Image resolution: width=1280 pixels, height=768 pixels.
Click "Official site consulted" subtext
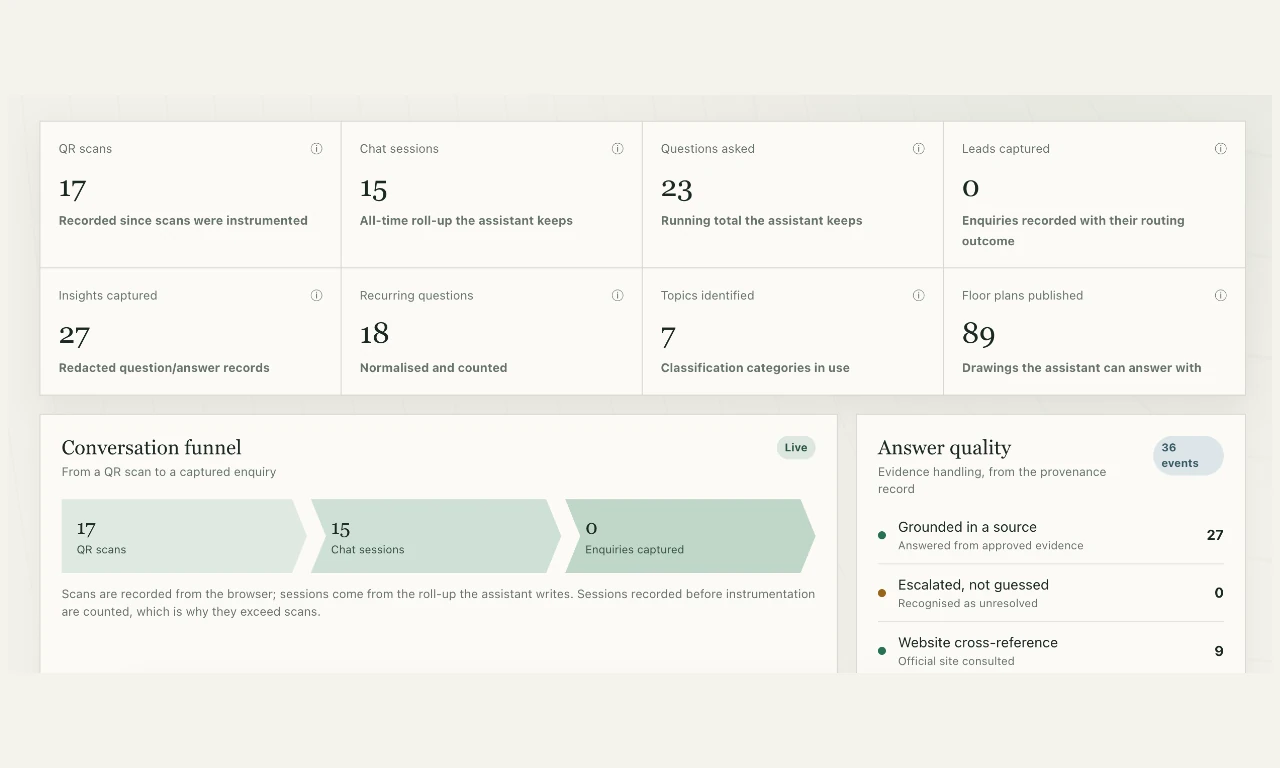point(956,662)
